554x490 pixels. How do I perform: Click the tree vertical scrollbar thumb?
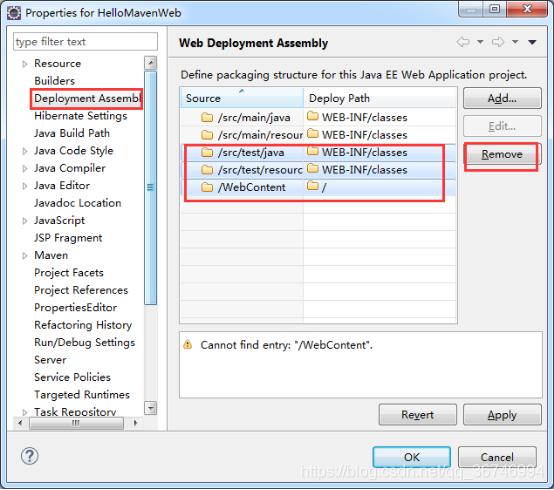pos(151,187)
